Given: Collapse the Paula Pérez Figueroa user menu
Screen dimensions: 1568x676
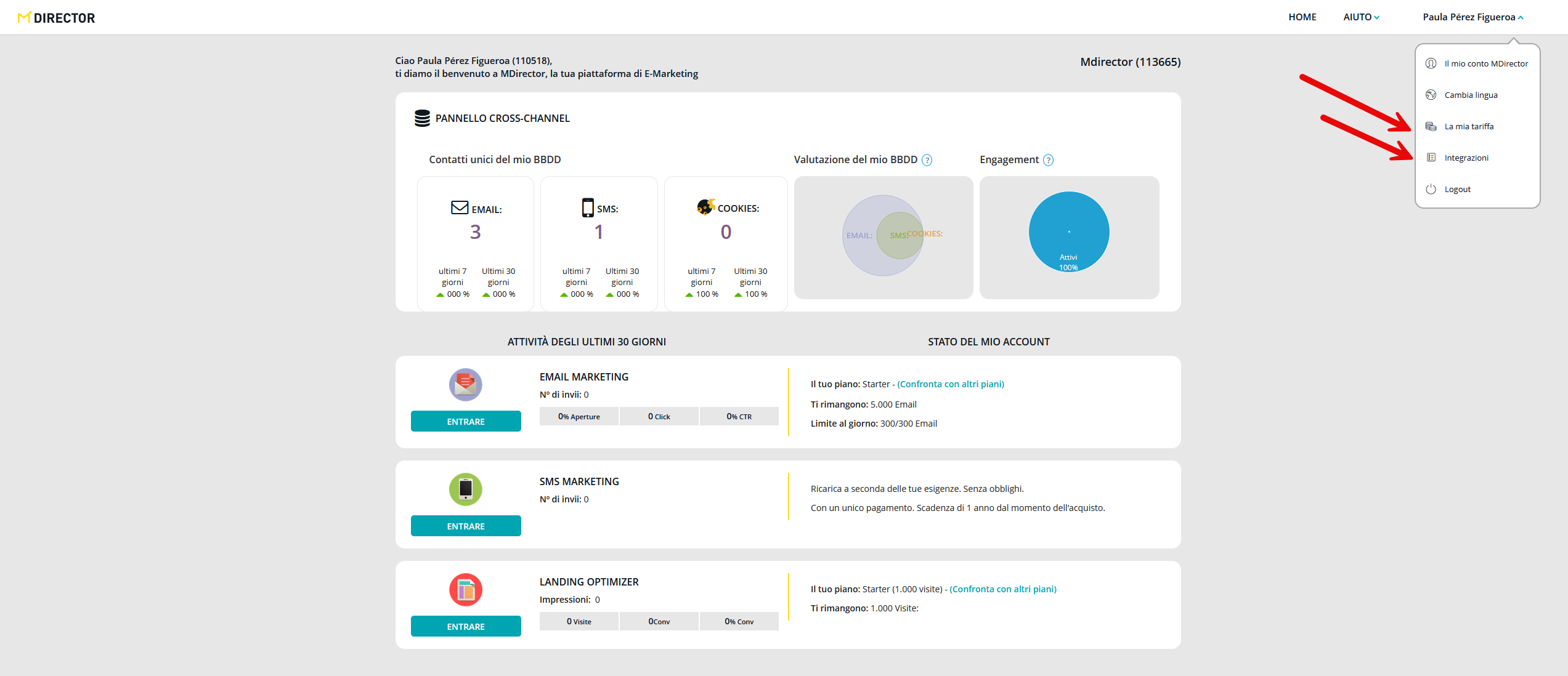Looking at the screenshot, I should click(1473, 17).
